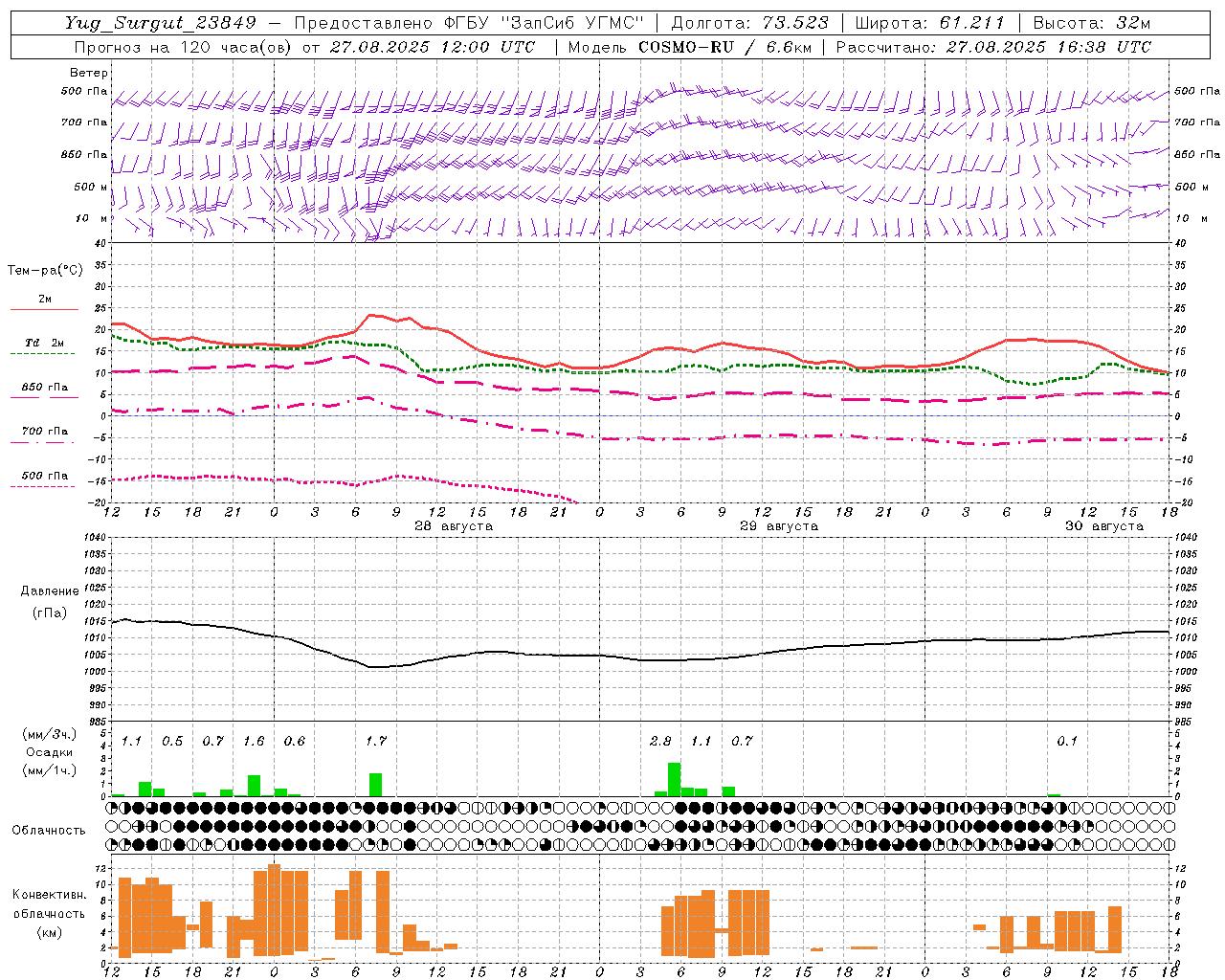Click the precipitation value 0.5
The image size is (1225, 980).
point(172,741)
